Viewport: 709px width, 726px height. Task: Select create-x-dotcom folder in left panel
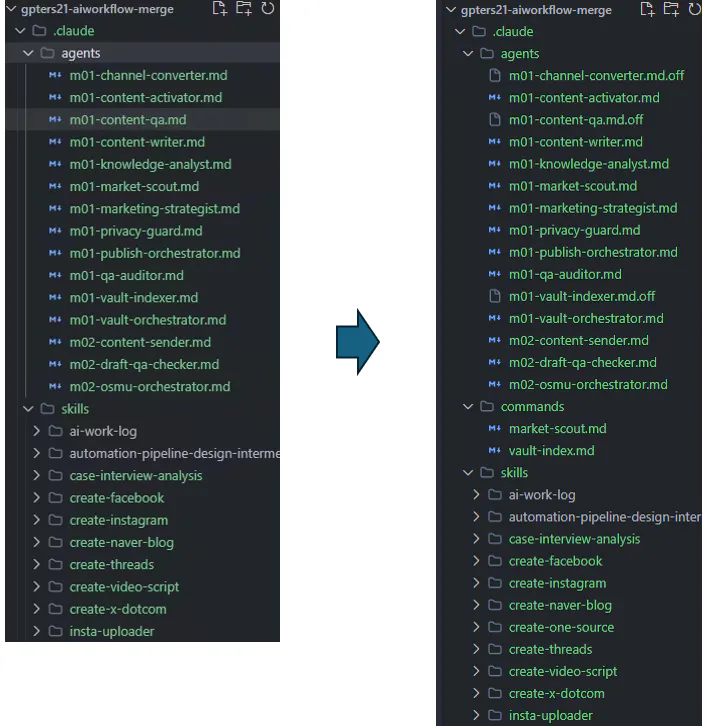[118, 609]
